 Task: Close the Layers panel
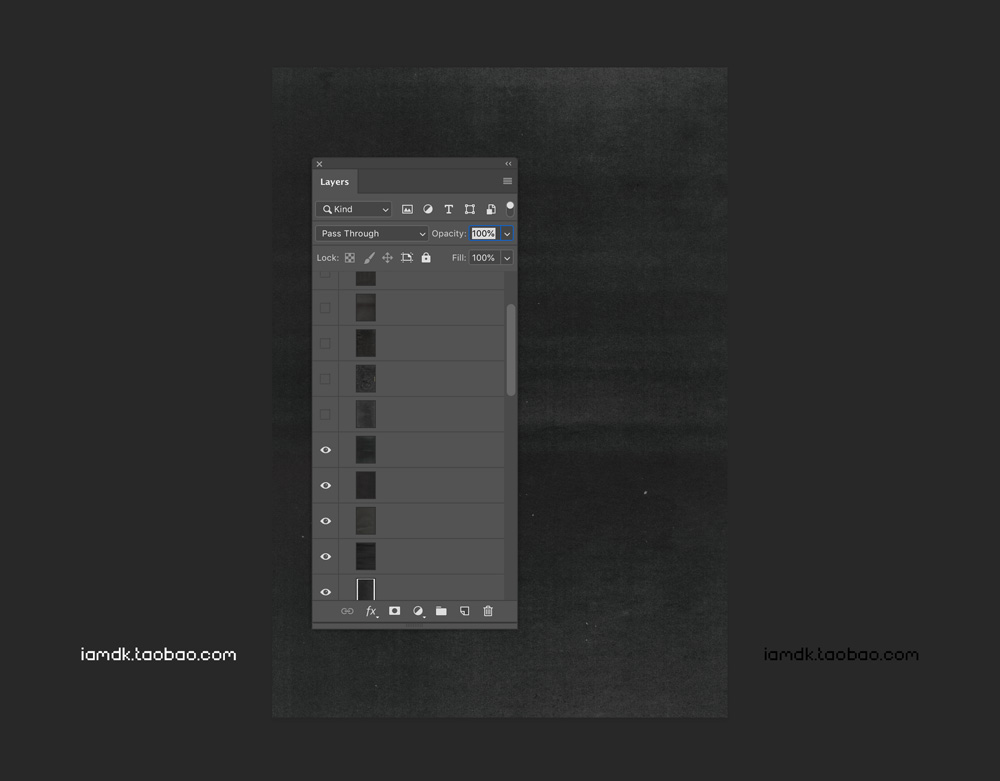coord(320,164)
